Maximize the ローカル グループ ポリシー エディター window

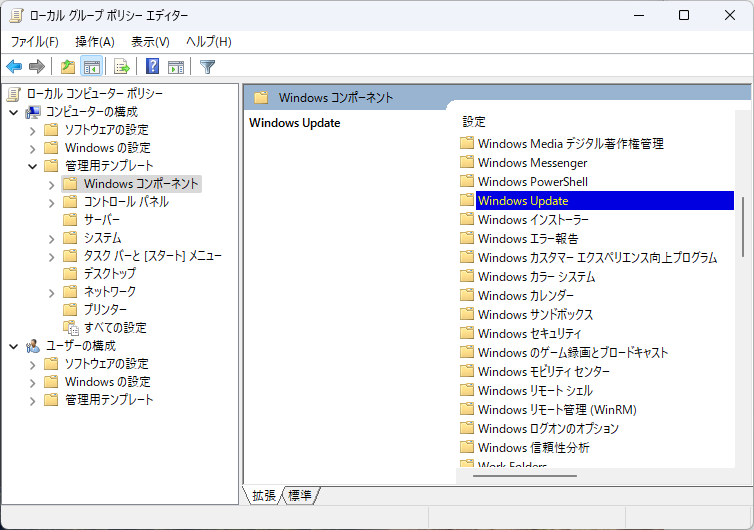(x=684, y=15)
